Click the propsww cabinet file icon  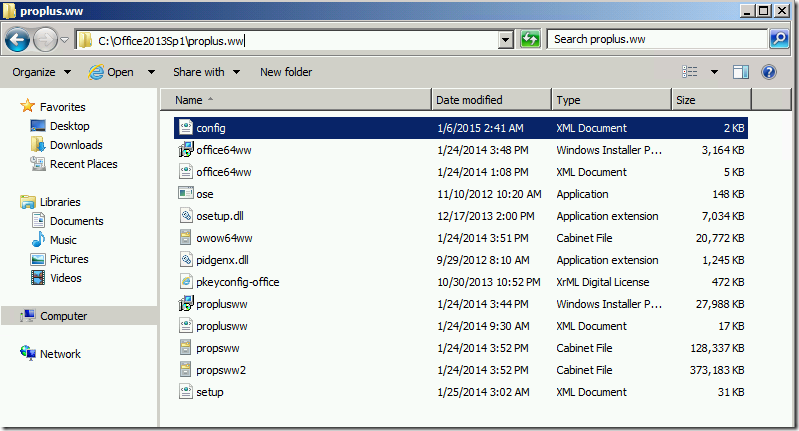185,348
